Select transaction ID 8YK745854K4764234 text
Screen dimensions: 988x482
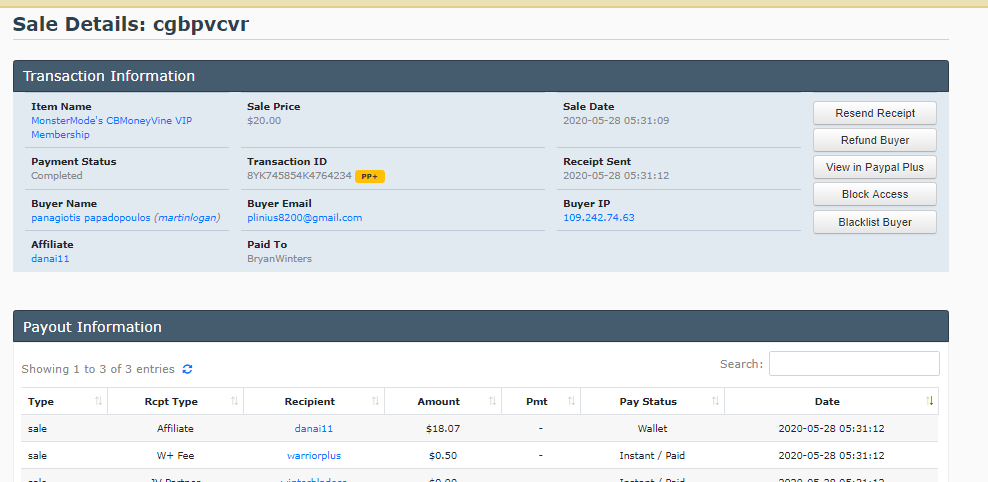299,176
